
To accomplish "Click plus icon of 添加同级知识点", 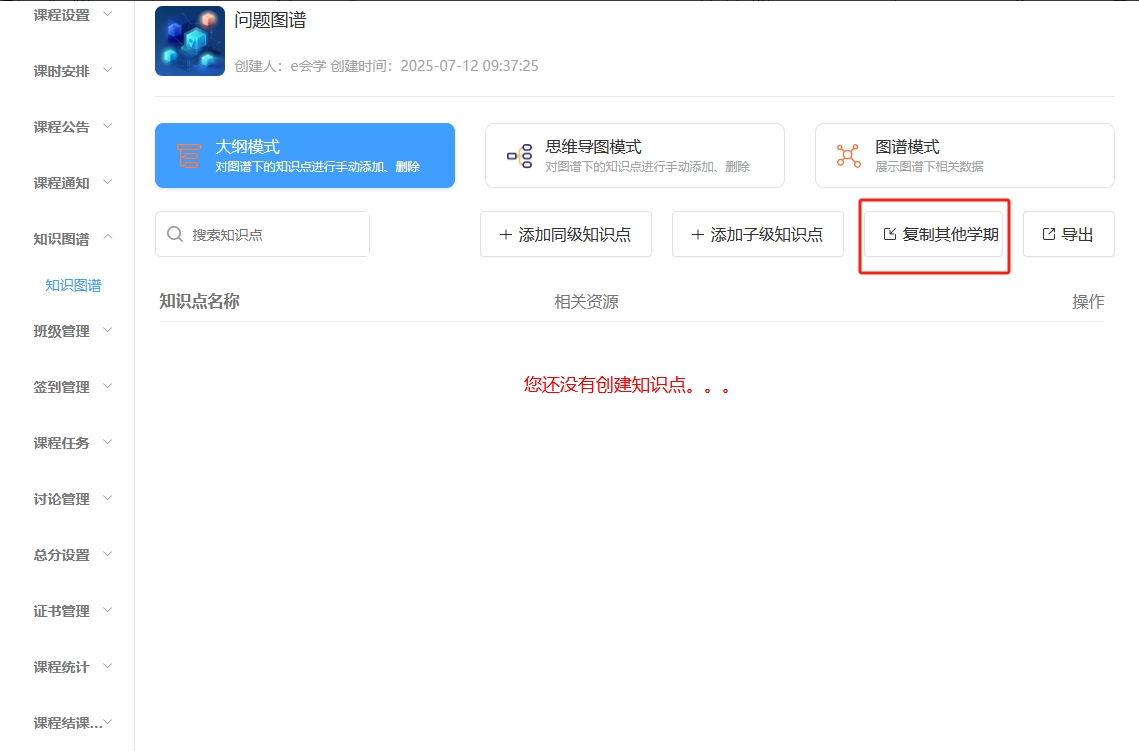I will [505, 235].
